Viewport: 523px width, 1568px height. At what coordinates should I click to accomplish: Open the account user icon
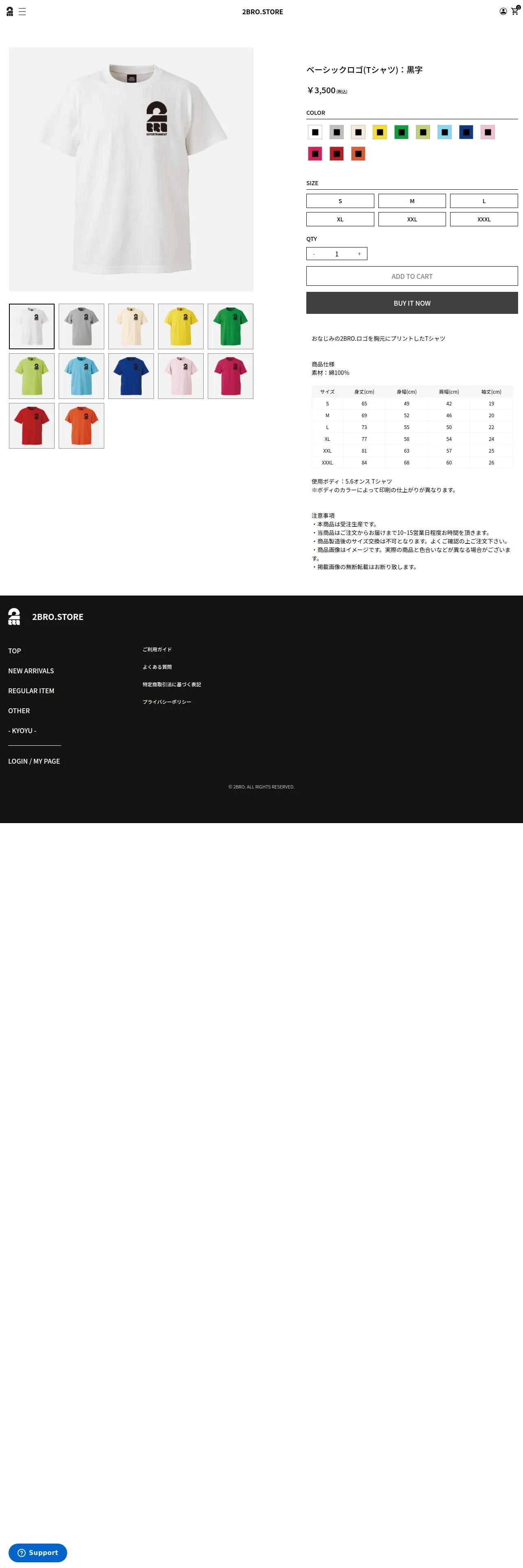(503, 11)
